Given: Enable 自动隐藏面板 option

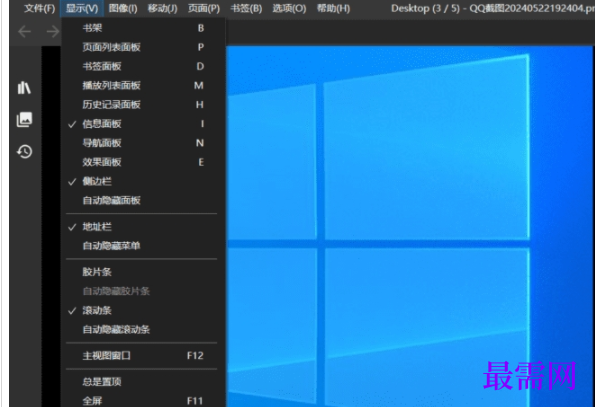Looking at the screenshot, I should (142, 200).
